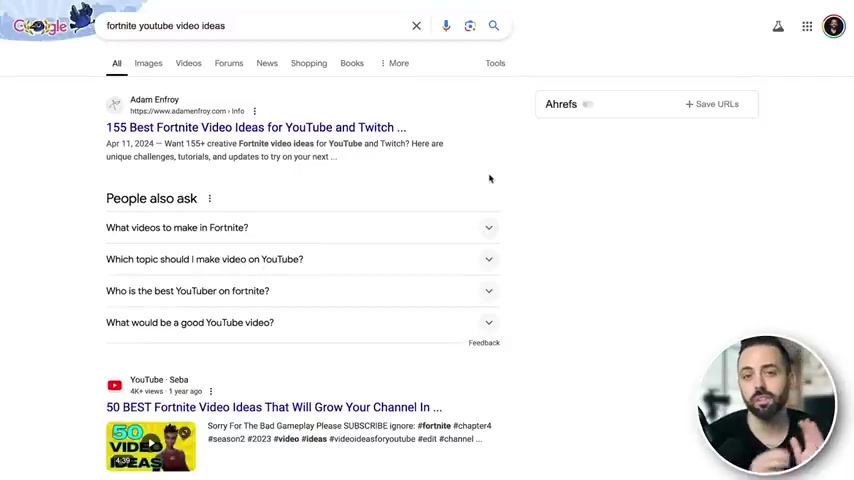Click Adam Enfroy site favicon
This screenshot has width=854, height=480.
[114, 105]
